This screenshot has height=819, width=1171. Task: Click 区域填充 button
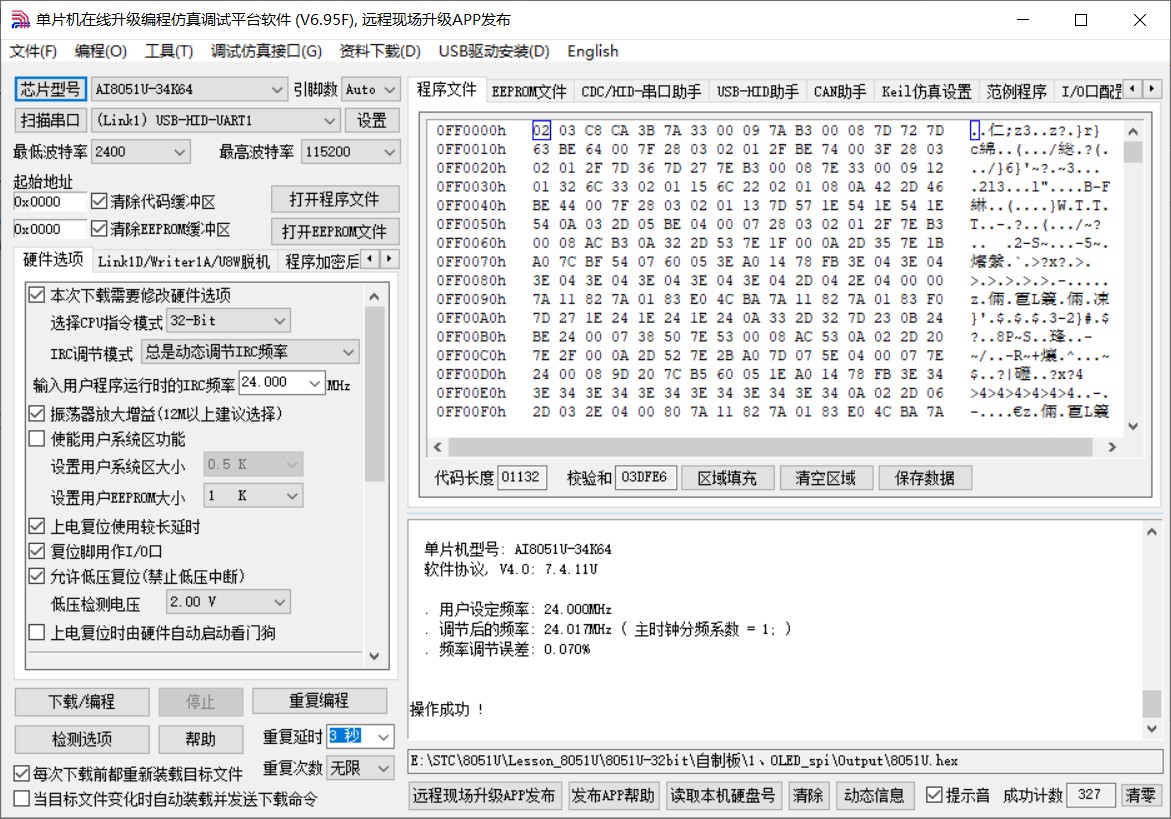(x=727, y=478)
